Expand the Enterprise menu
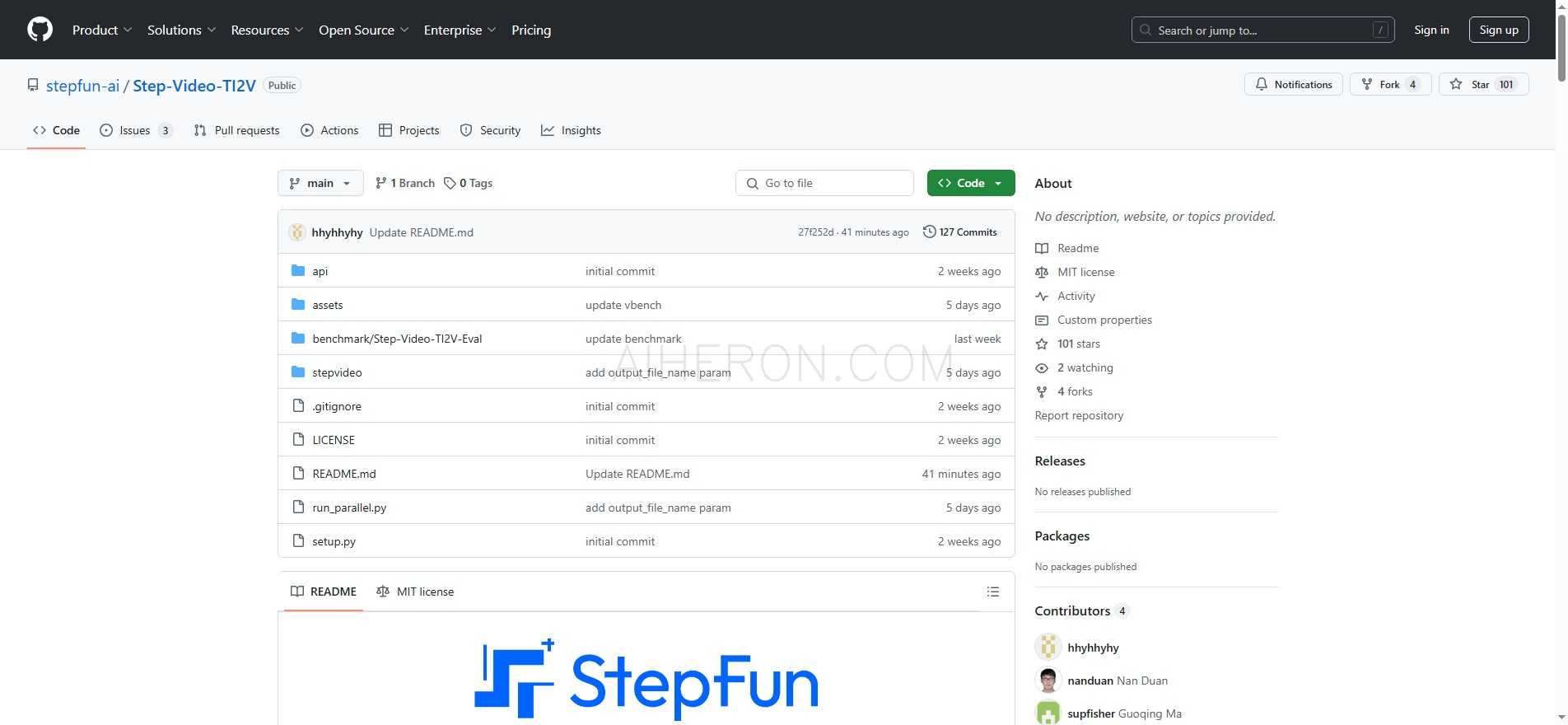 pyautogui.click(x=460, y=30)
